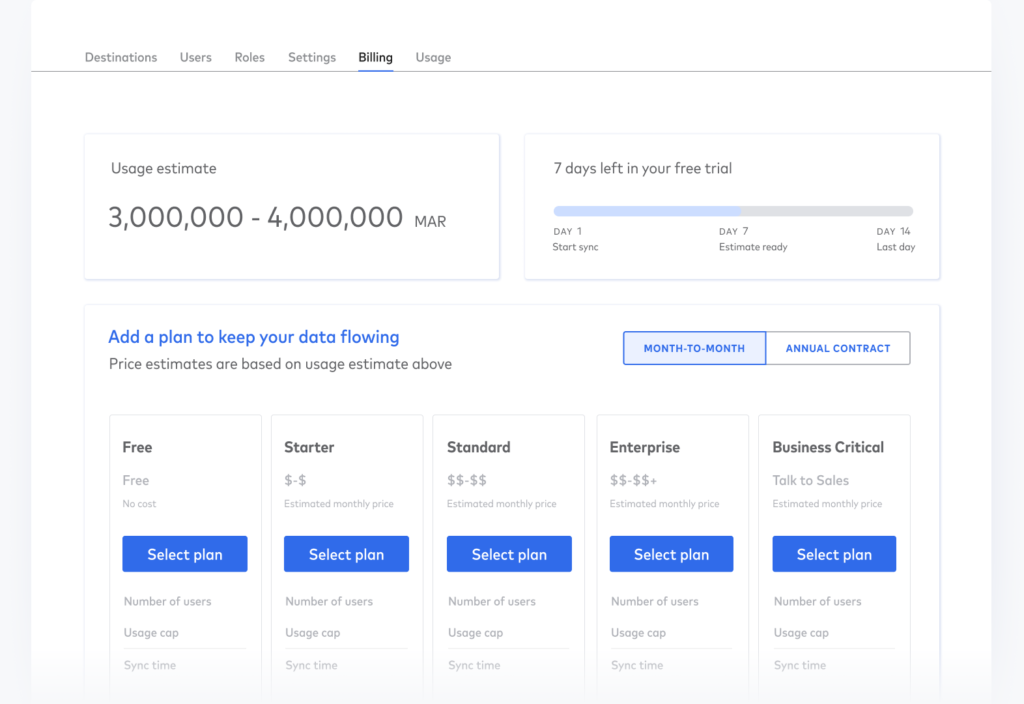
Task: Go to the Roles tab
Action: 250,57
